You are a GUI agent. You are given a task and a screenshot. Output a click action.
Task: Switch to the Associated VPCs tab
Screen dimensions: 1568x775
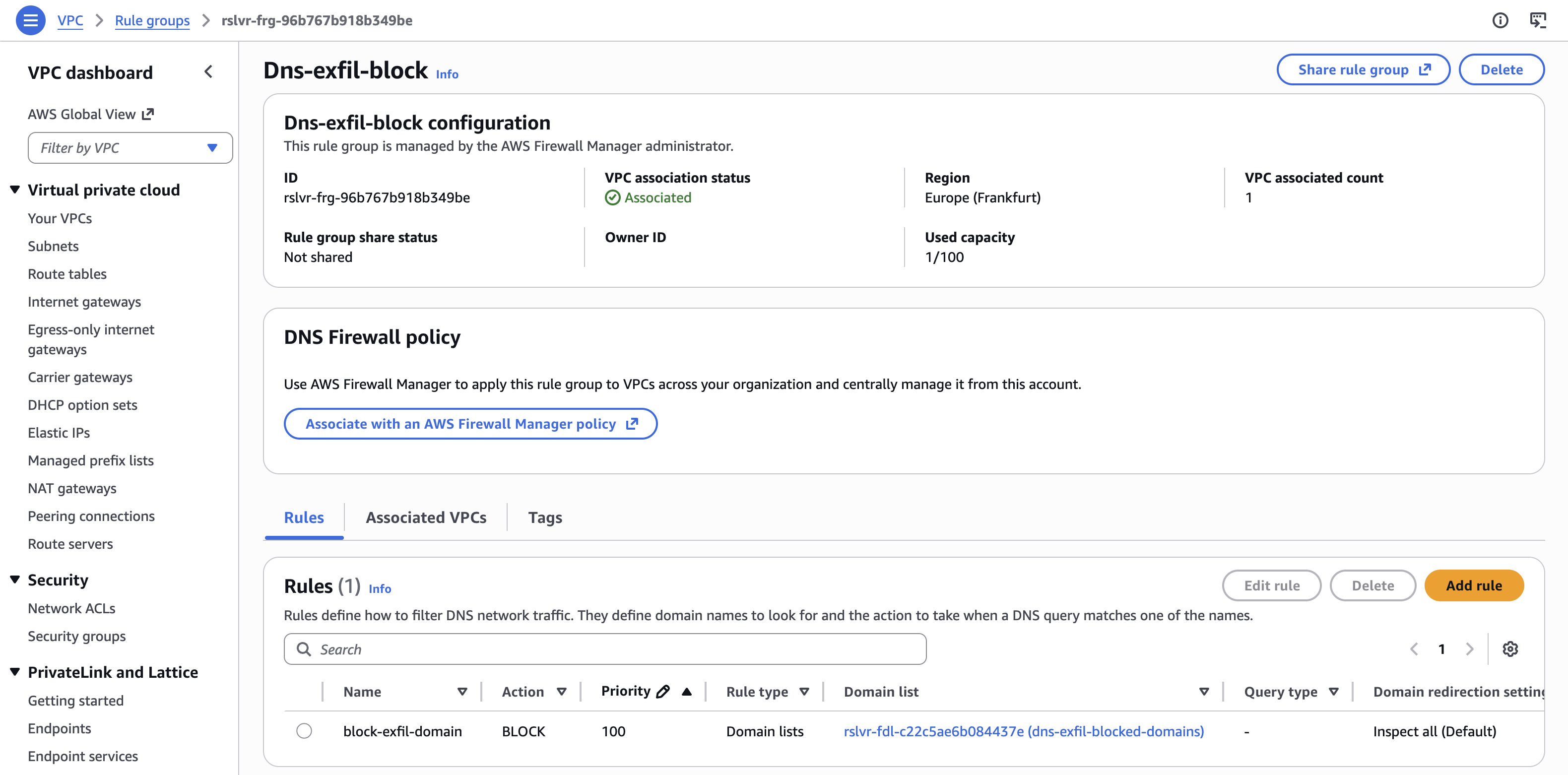click(x=425, y=517)
